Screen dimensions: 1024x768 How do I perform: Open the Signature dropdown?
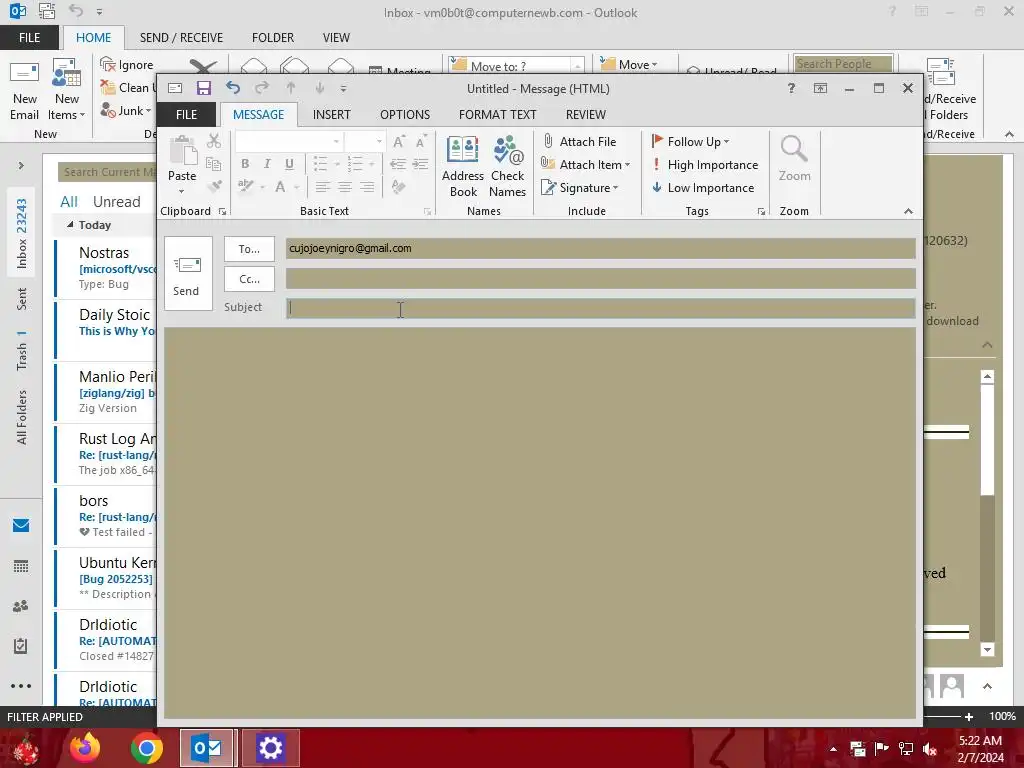[579, 188]
